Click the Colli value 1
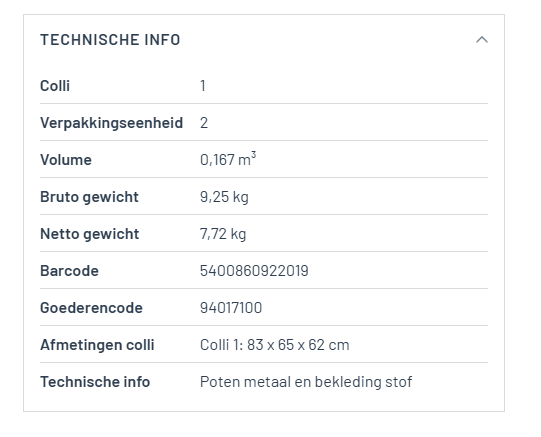This screenshot has width=541, height=437. point(203,86)
